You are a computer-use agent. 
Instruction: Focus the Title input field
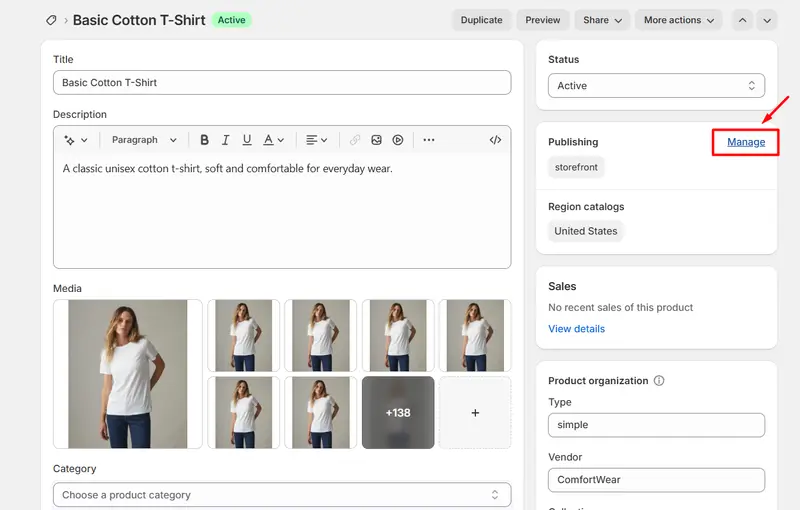[282, 83]
